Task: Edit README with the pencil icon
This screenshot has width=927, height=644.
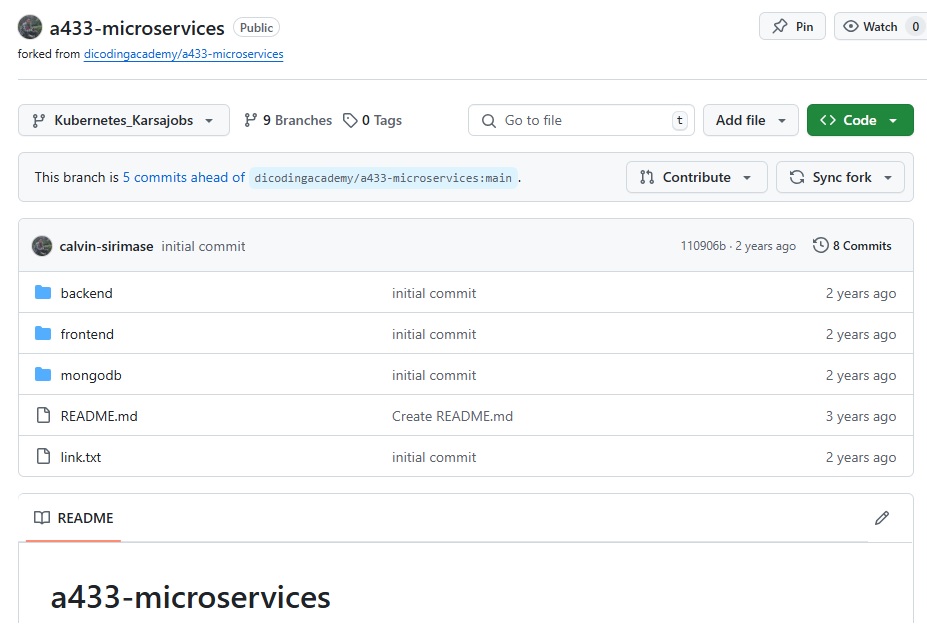Action: (881, 518)
